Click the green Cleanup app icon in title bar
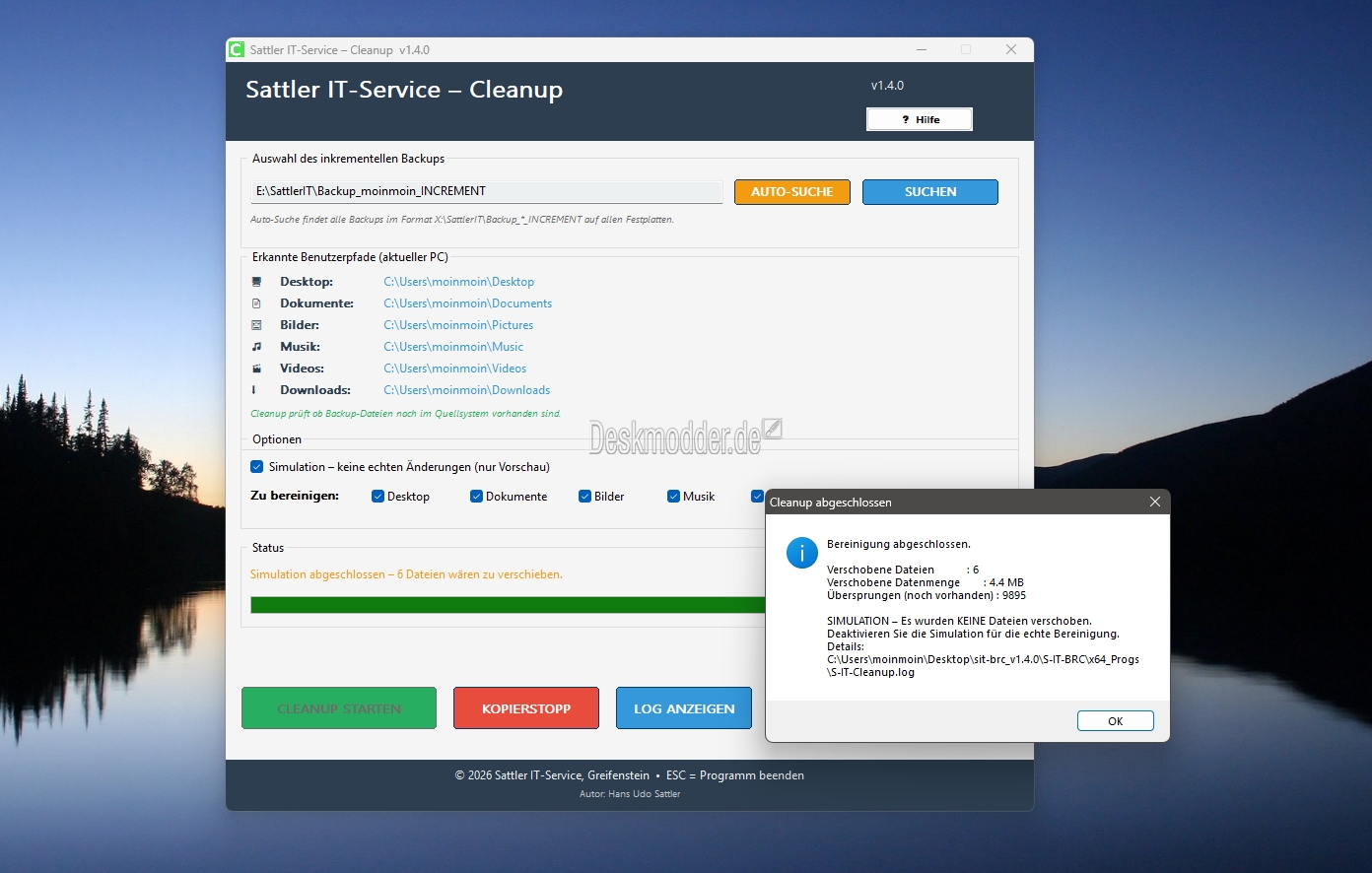The height and width of the screenshot is (873, 1372). tap(237, 49)
